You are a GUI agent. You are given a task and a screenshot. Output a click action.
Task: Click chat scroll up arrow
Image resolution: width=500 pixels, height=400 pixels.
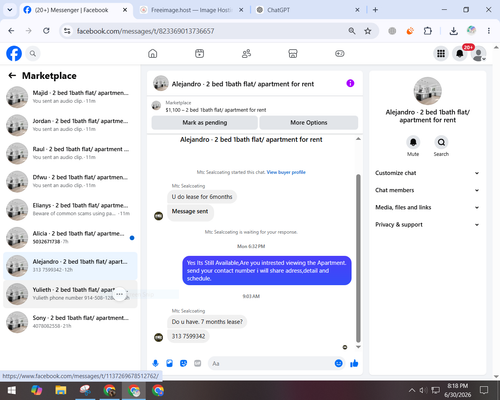coord(358,139)
